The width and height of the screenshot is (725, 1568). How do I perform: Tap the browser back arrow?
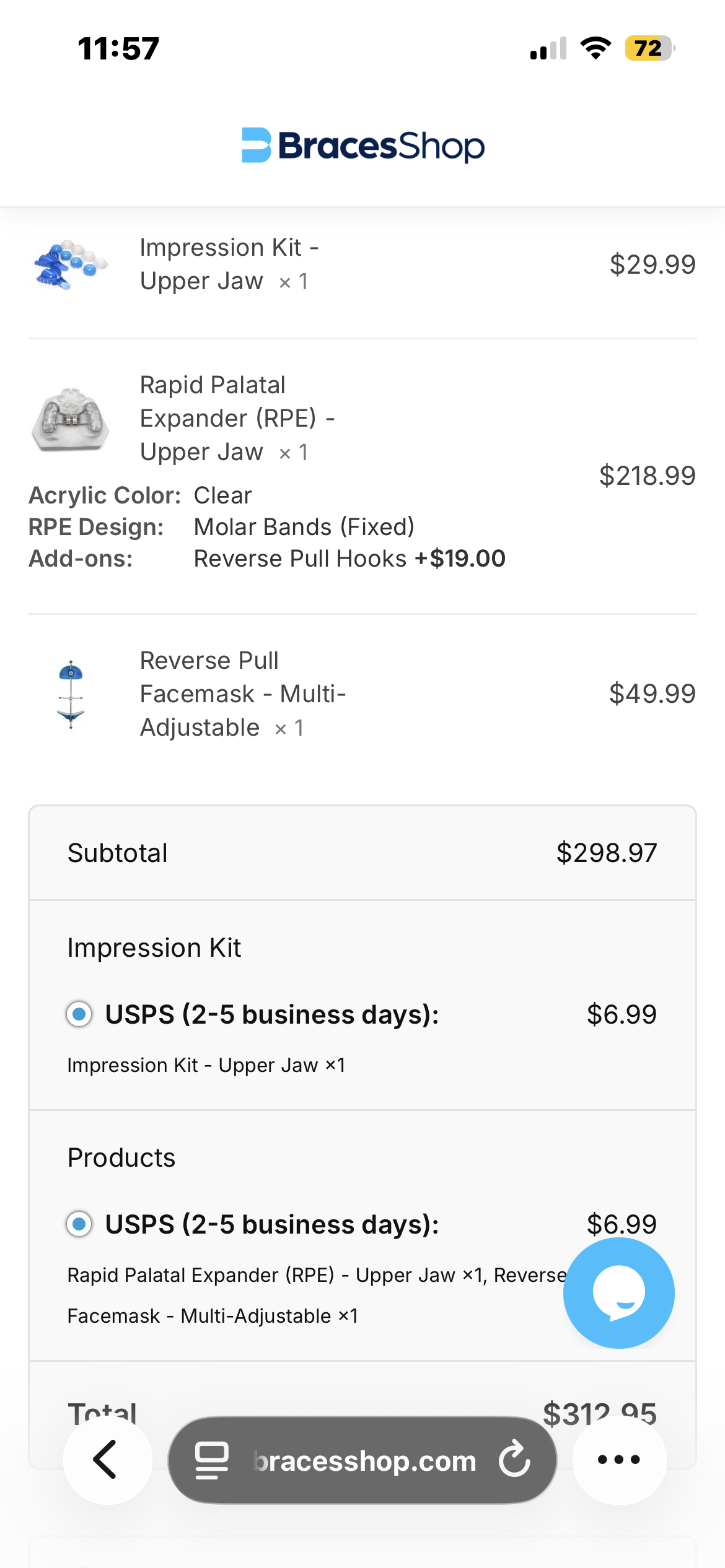point(107,1460)
